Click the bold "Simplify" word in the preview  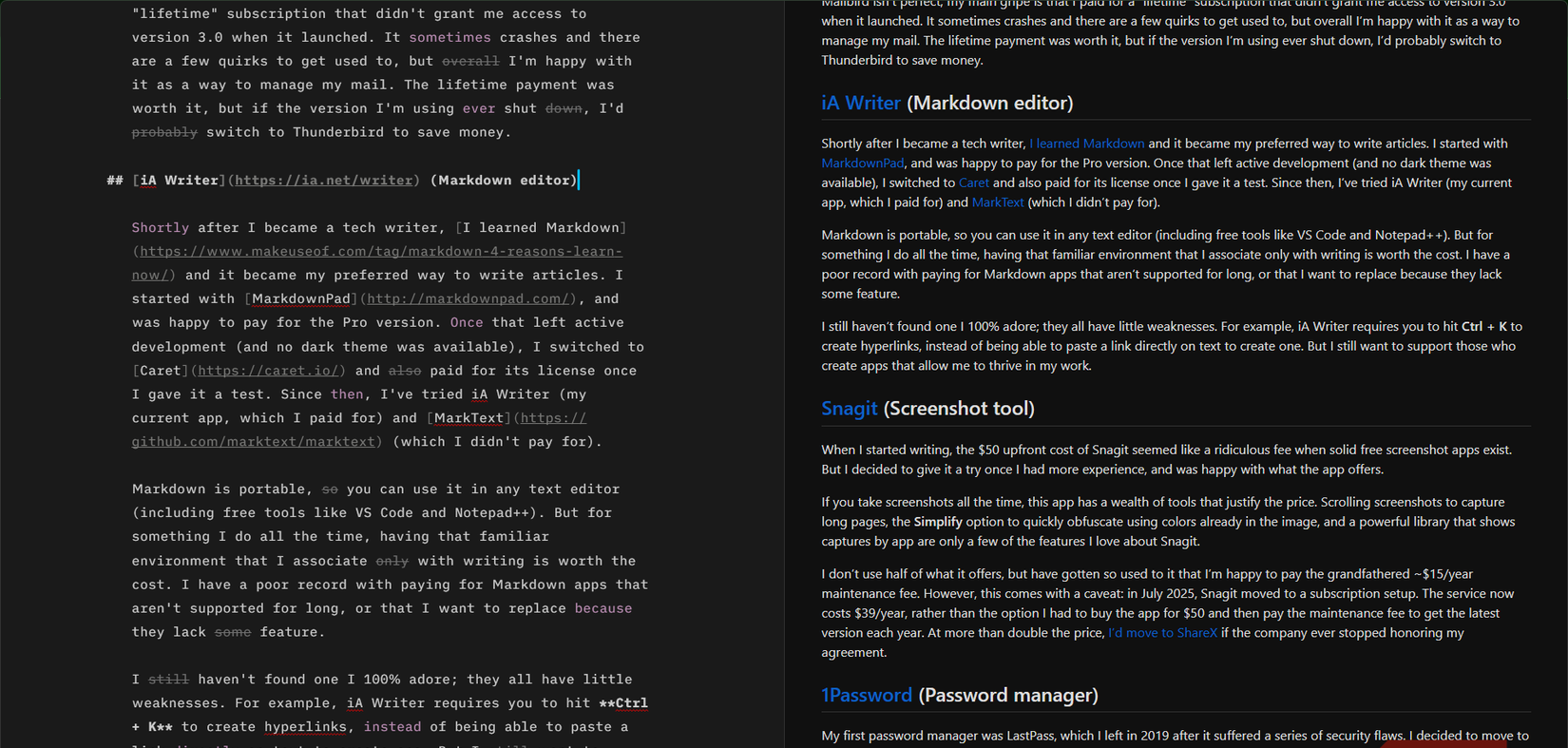point(938,522)
